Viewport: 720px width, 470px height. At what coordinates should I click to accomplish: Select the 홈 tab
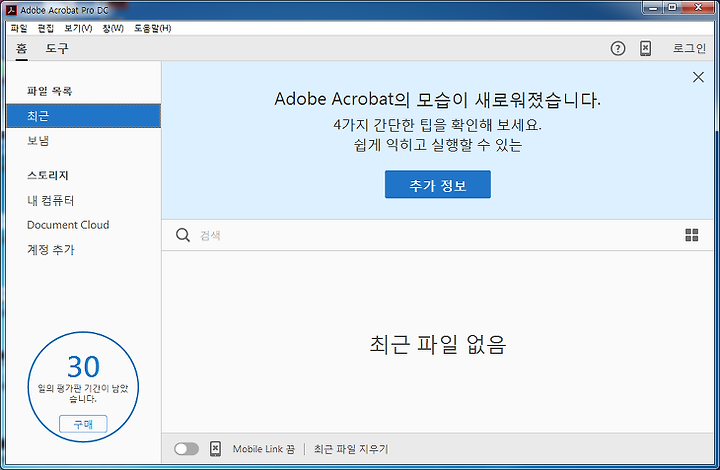coord(21,48)
